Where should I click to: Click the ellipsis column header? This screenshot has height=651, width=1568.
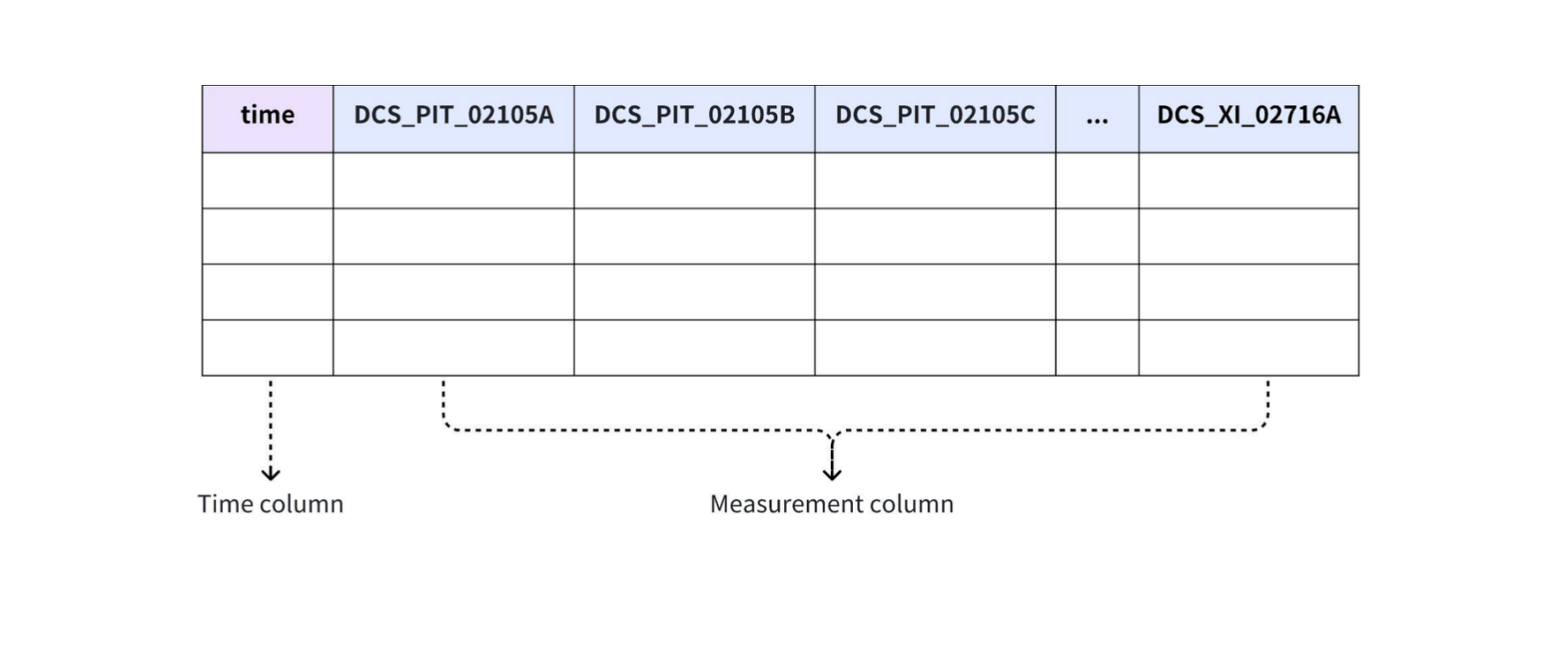tap(1097, 116)
